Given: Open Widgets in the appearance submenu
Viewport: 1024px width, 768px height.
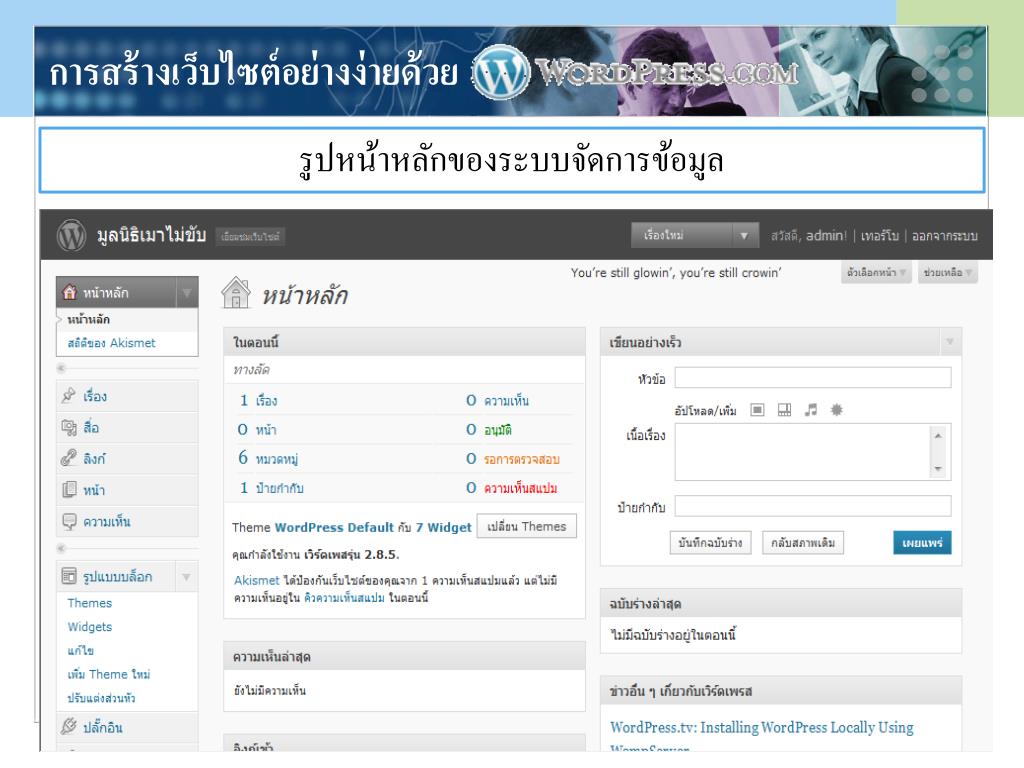Looking at the screenshot, I should click(89, 627).
